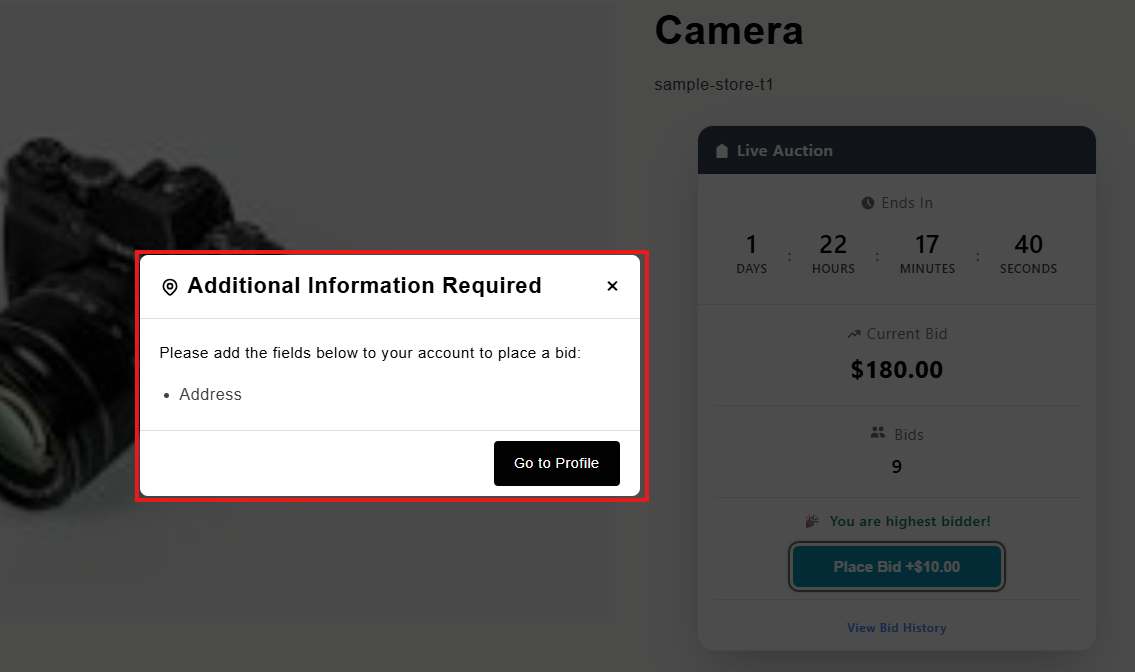Click the party popper icon by highest bidder
This screenshot has width=1135, height=672.
pyautogui.click(x=812, y=521)
